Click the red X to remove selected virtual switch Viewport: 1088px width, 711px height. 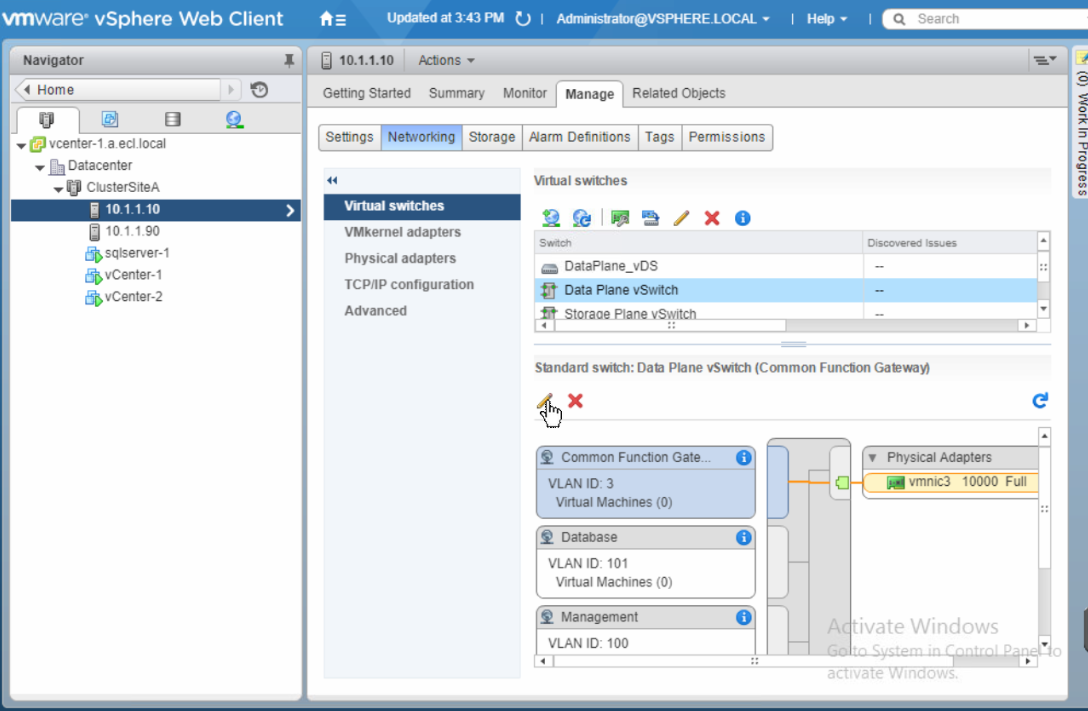712,218
